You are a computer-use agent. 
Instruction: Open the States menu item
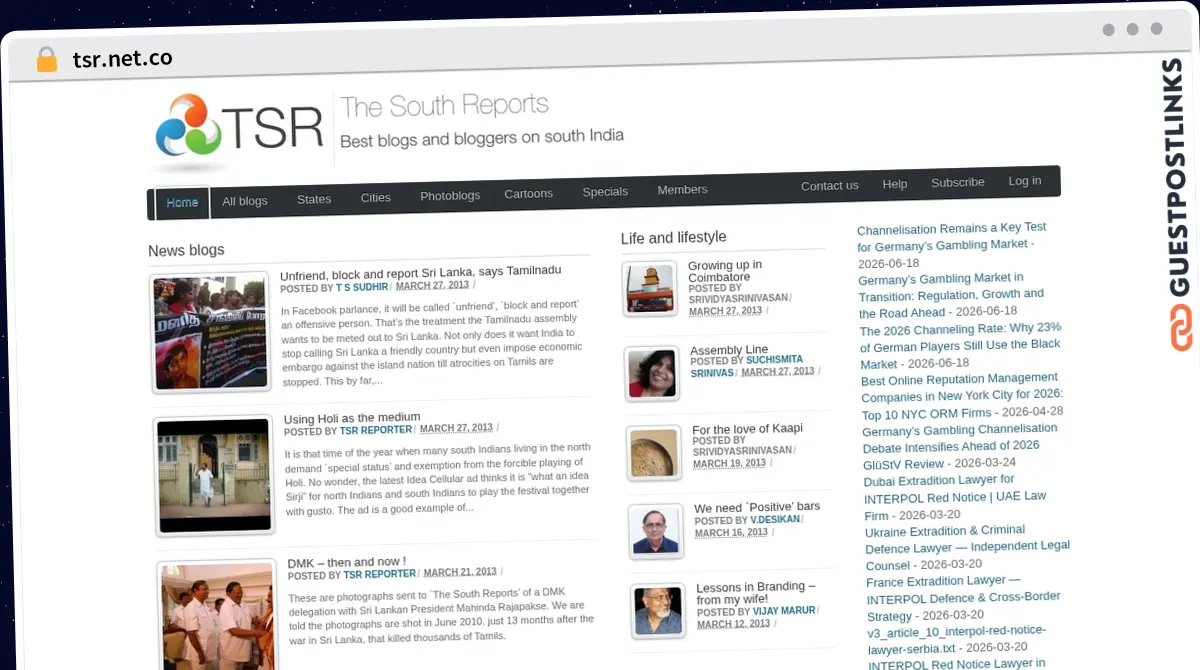coord(314,199)
